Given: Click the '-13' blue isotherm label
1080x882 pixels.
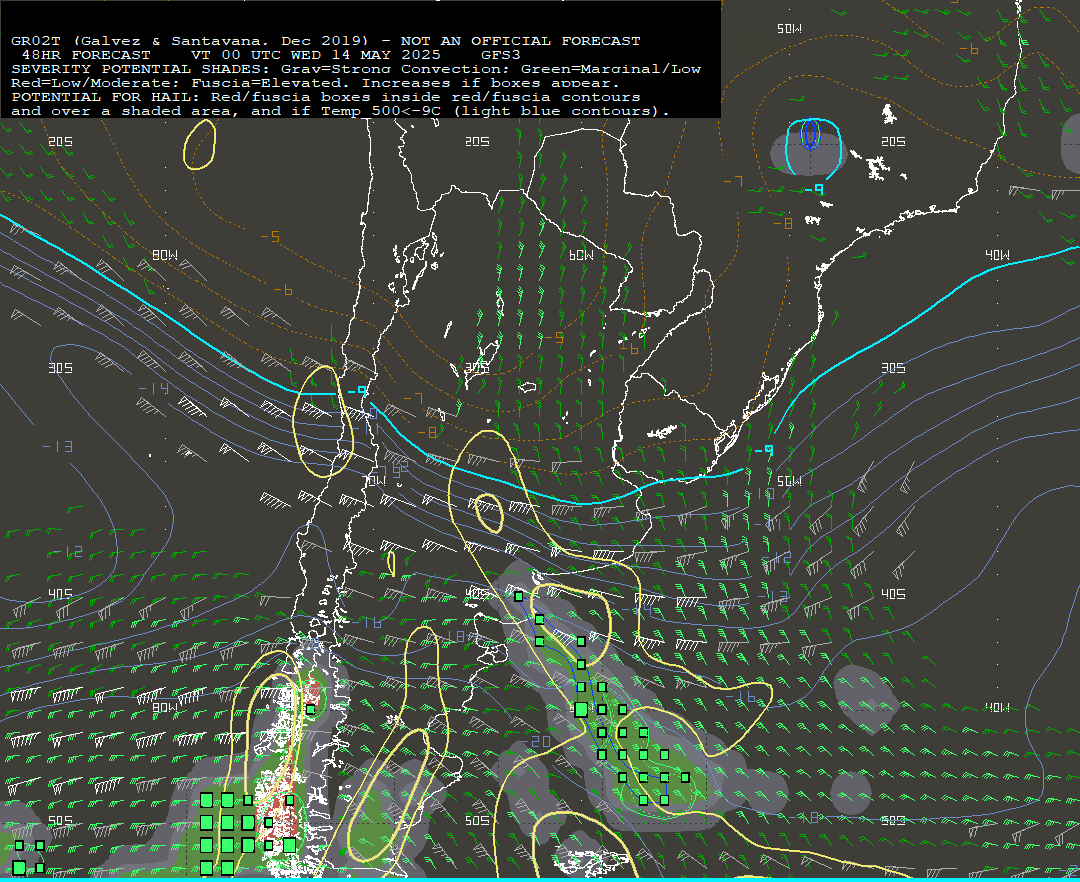Looking at the screenshot, I should 58,447.
